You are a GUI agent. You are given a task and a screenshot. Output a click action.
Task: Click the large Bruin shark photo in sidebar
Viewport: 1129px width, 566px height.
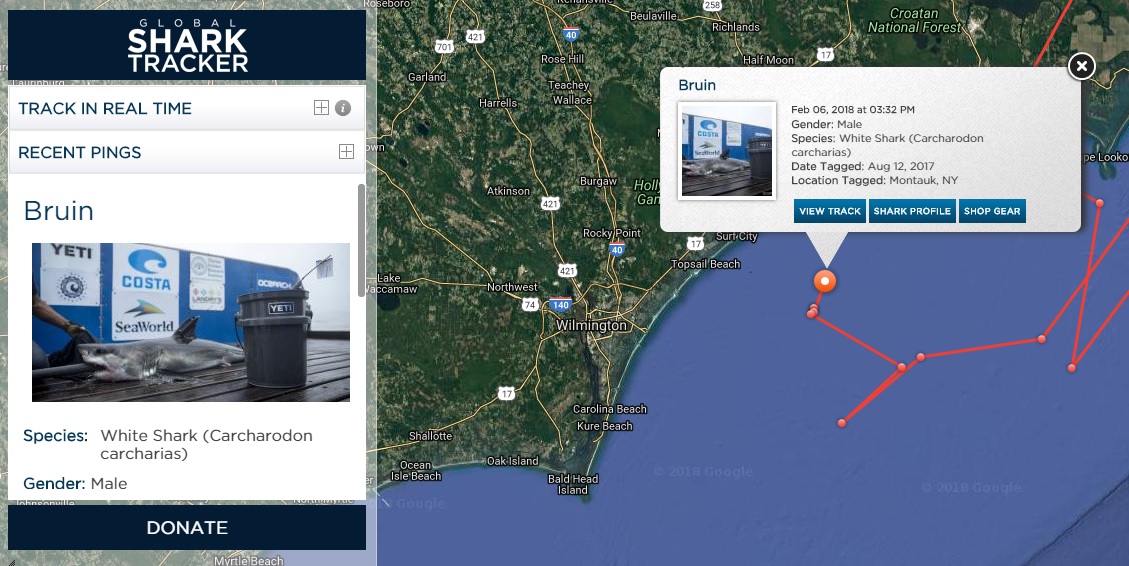point(191,322)
